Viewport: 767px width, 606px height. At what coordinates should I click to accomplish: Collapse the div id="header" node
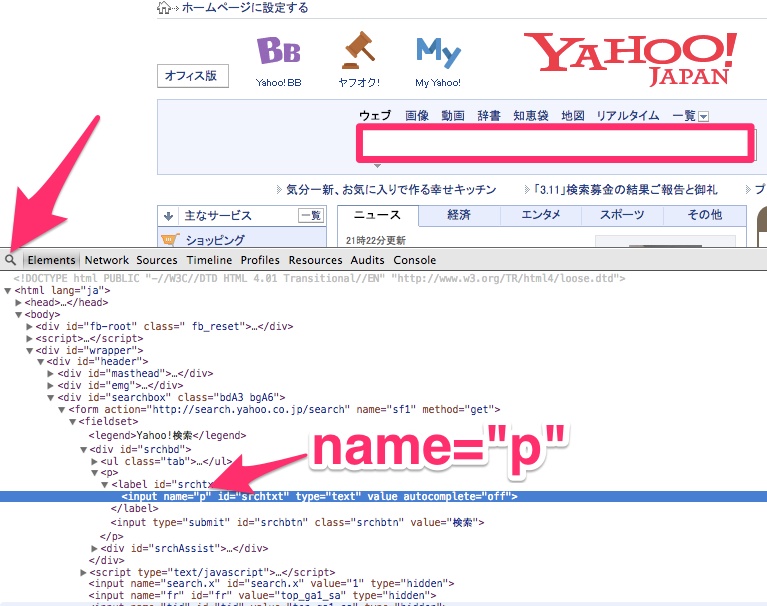click(x=40, y=362)
